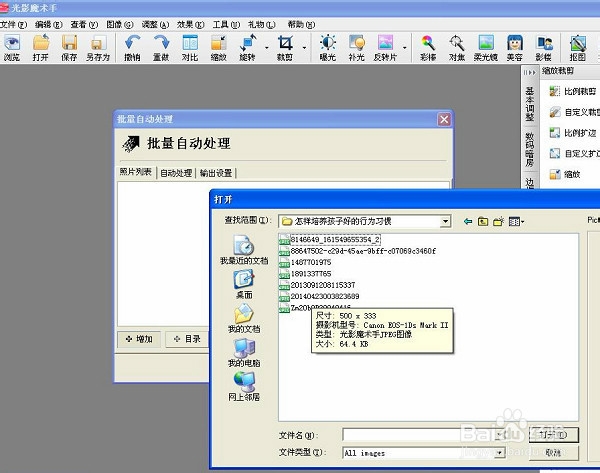Image resolution: width=600 pixels, height=473 pixels.
Task: Click the 影楼 studio toolbar icon
Action: pos(543,47)
